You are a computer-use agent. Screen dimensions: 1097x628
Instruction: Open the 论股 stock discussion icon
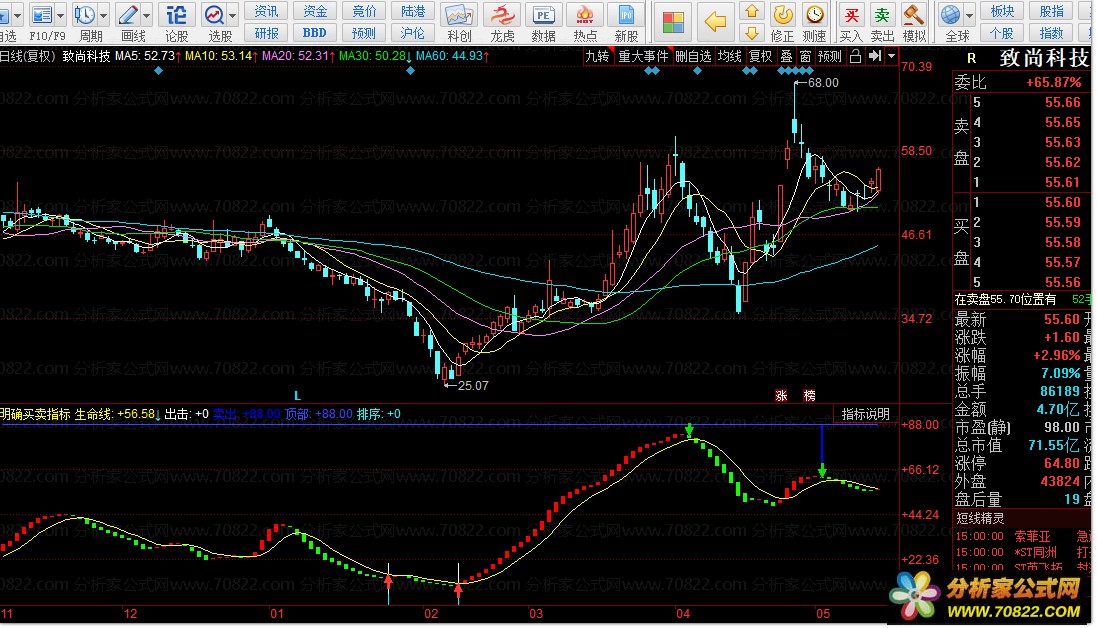coord(176,15)
